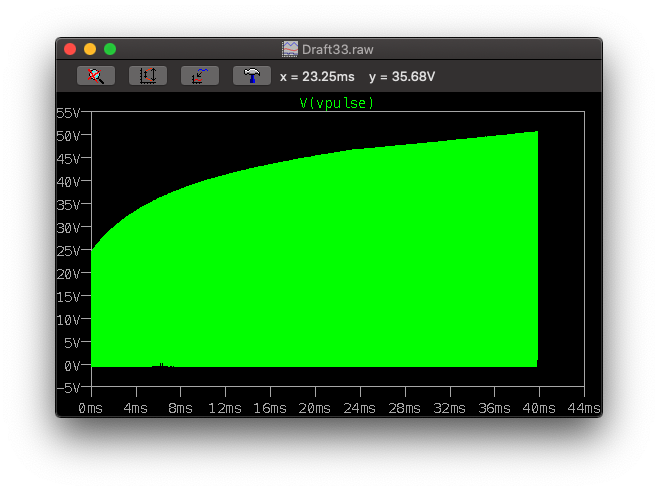Click the 35V label on vertical axis
The height and width of the screenshot is (491, 658).
click(x=68, y=205)
